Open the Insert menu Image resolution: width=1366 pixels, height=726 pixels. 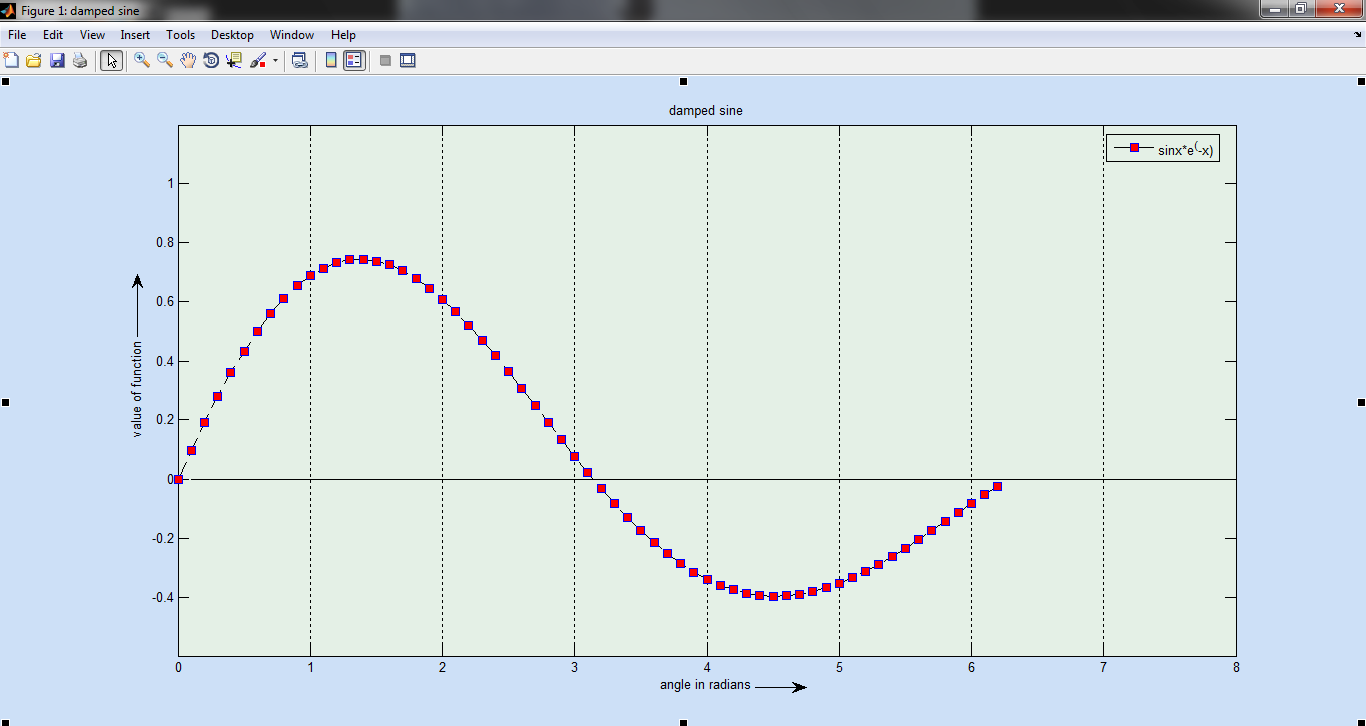point(135,34)
